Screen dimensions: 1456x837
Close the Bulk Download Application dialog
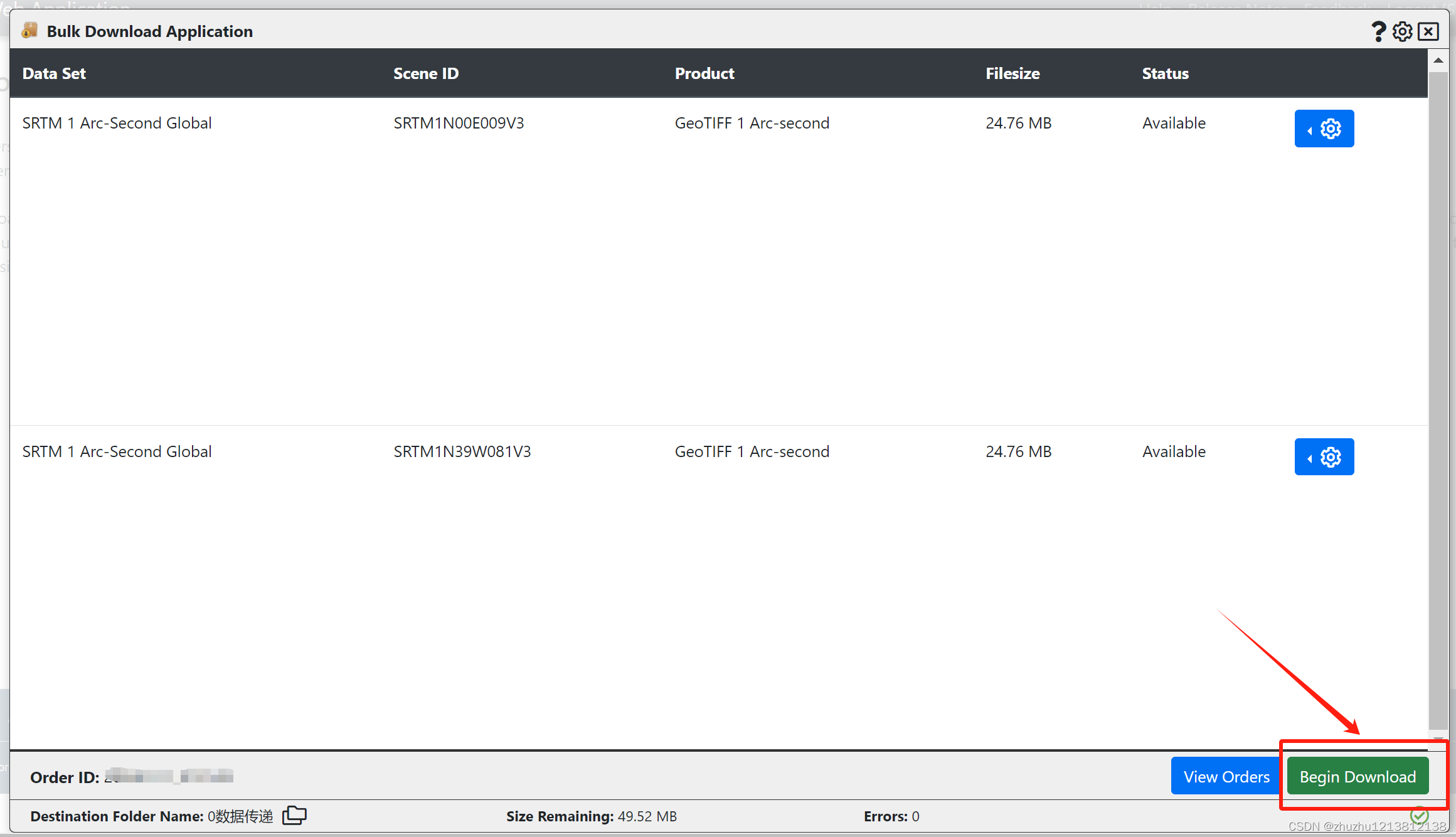[x=1428, y=31]
